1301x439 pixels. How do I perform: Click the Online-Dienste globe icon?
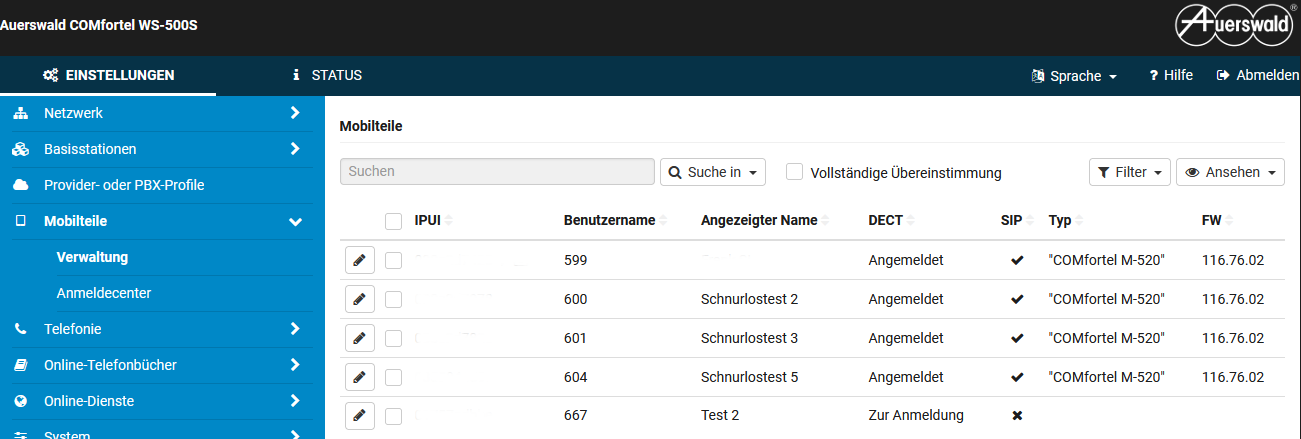(x=20, y=401)
